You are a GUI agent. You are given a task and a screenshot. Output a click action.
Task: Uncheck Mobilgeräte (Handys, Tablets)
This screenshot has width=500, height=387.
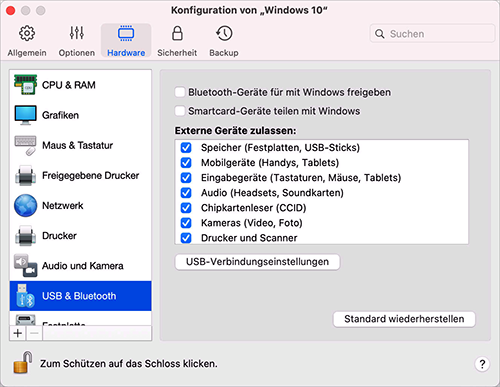(x=186, y=163)
